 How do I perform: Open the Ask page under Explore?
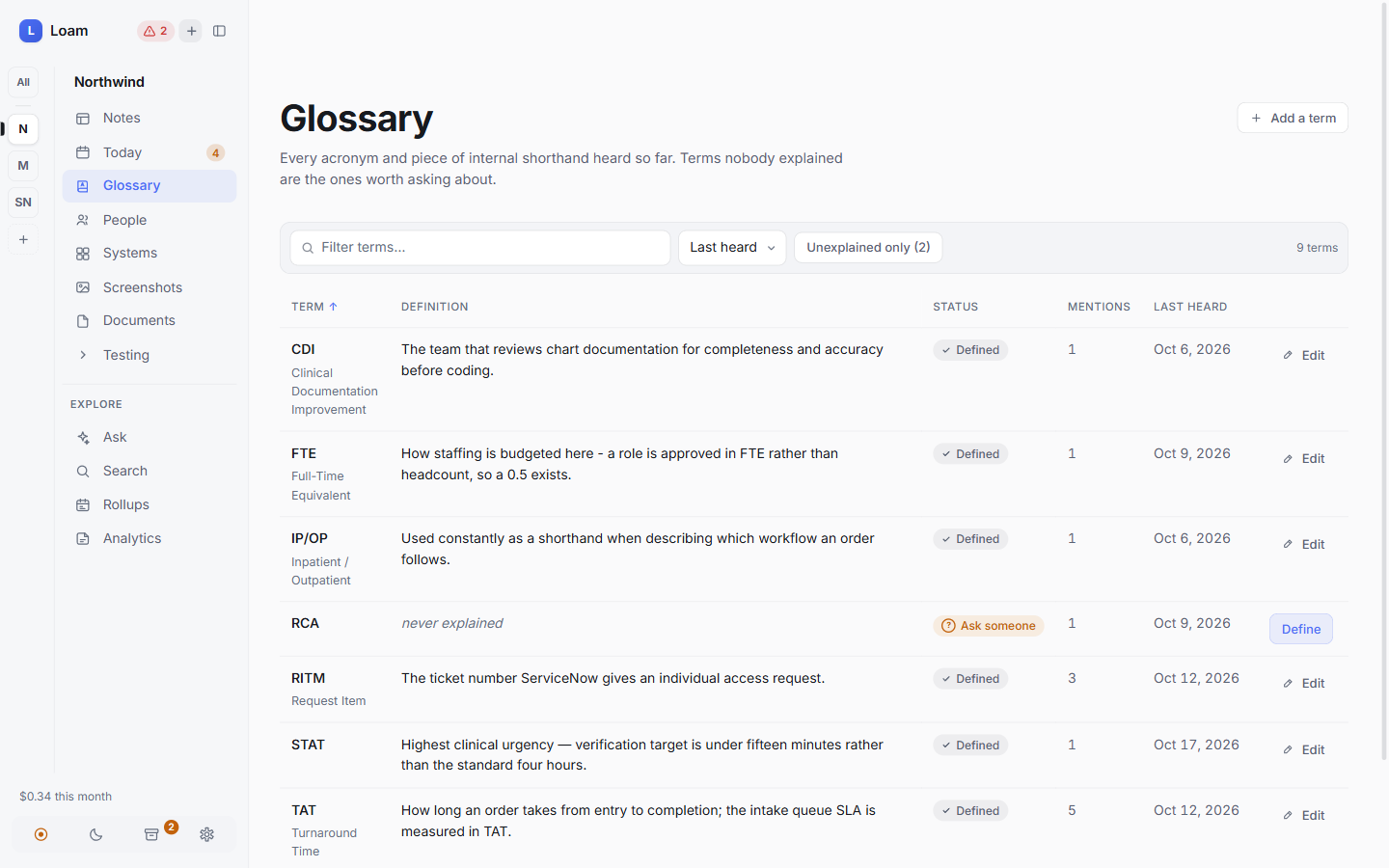point(150,437)
